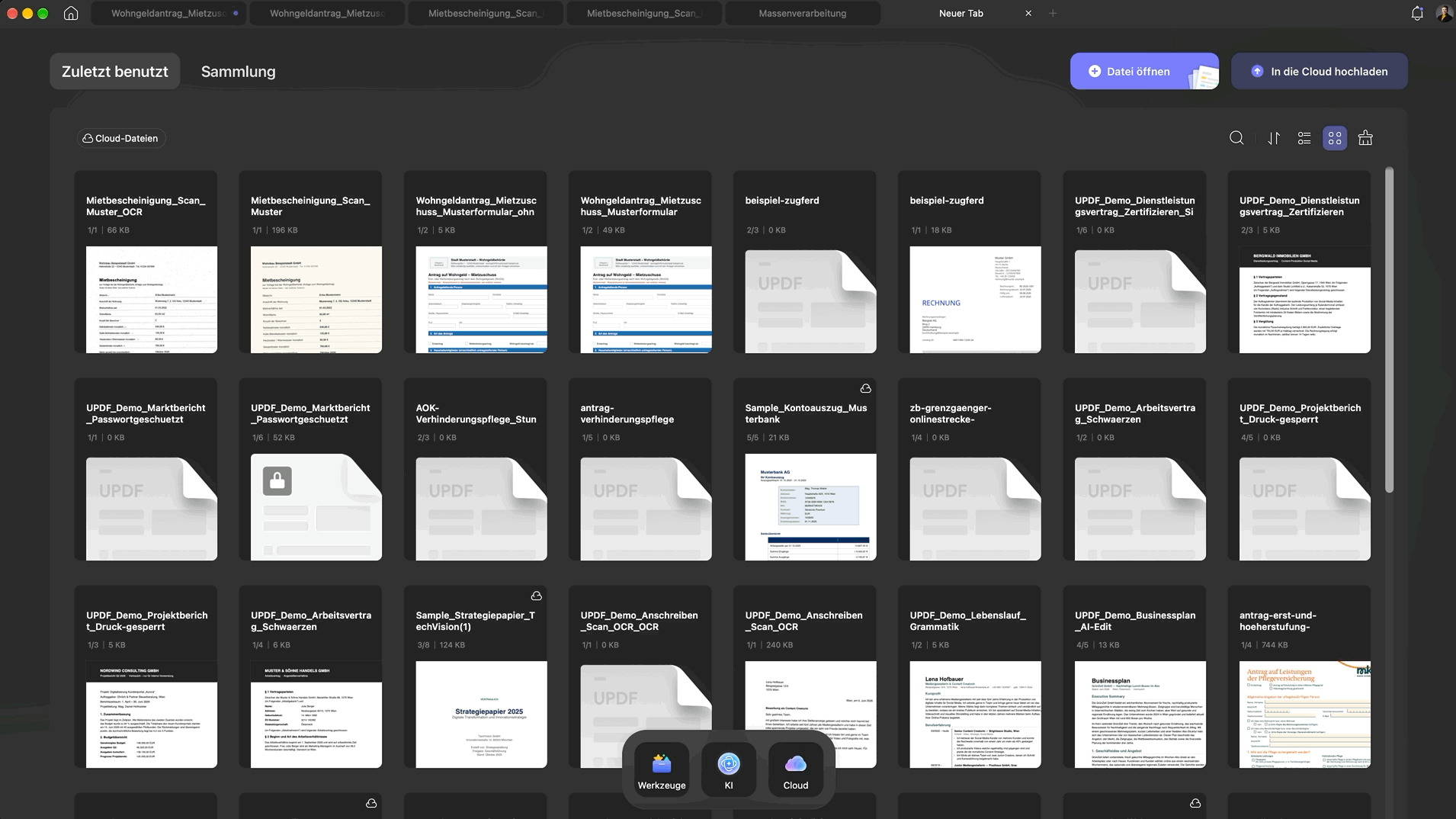Viewport: 1456px width, 819px height.
Task: Open Cloud in bottom dock
Action: (795, 770)
